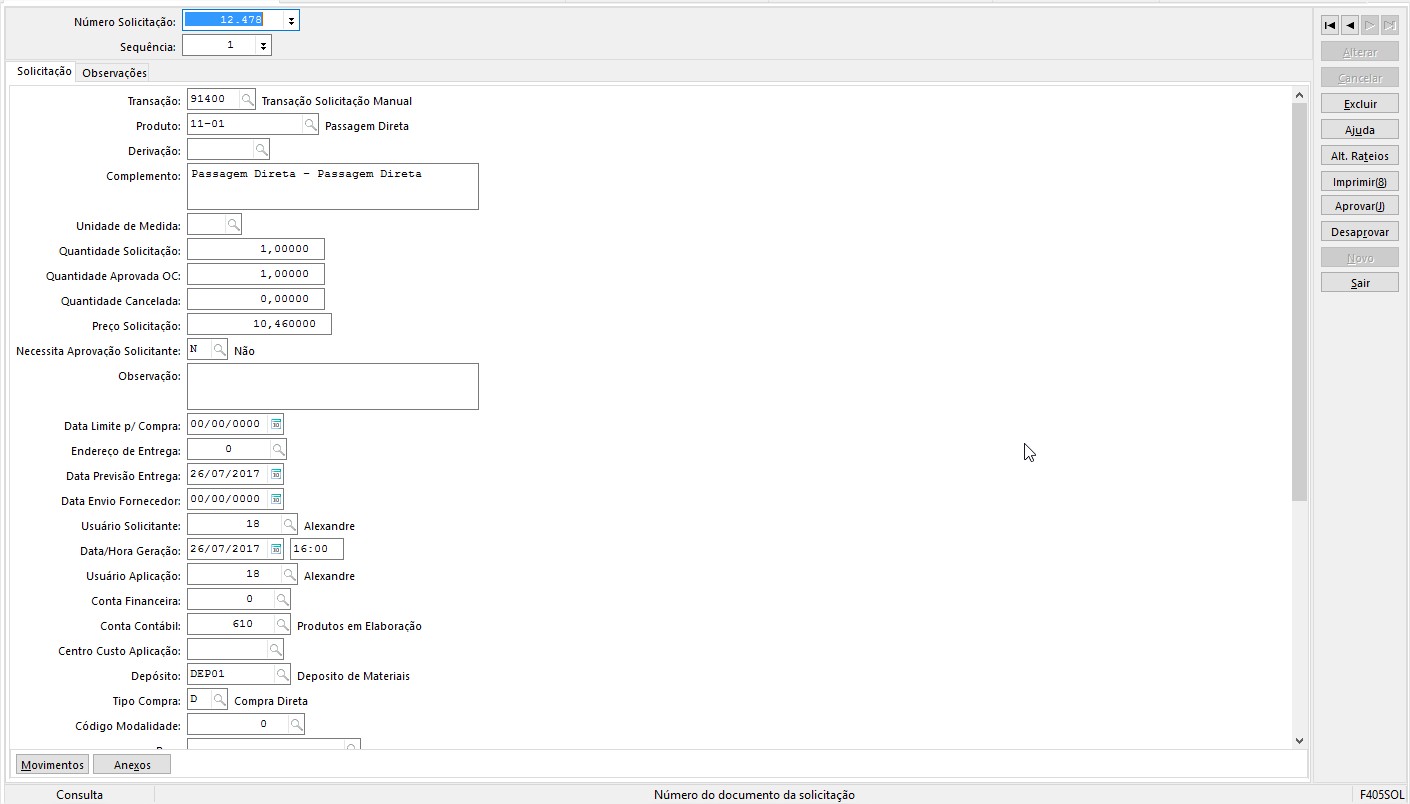Click the vertical scrollbar down arrow
The width and height of the screenshot is (1410, 804).
point(1299,741)
